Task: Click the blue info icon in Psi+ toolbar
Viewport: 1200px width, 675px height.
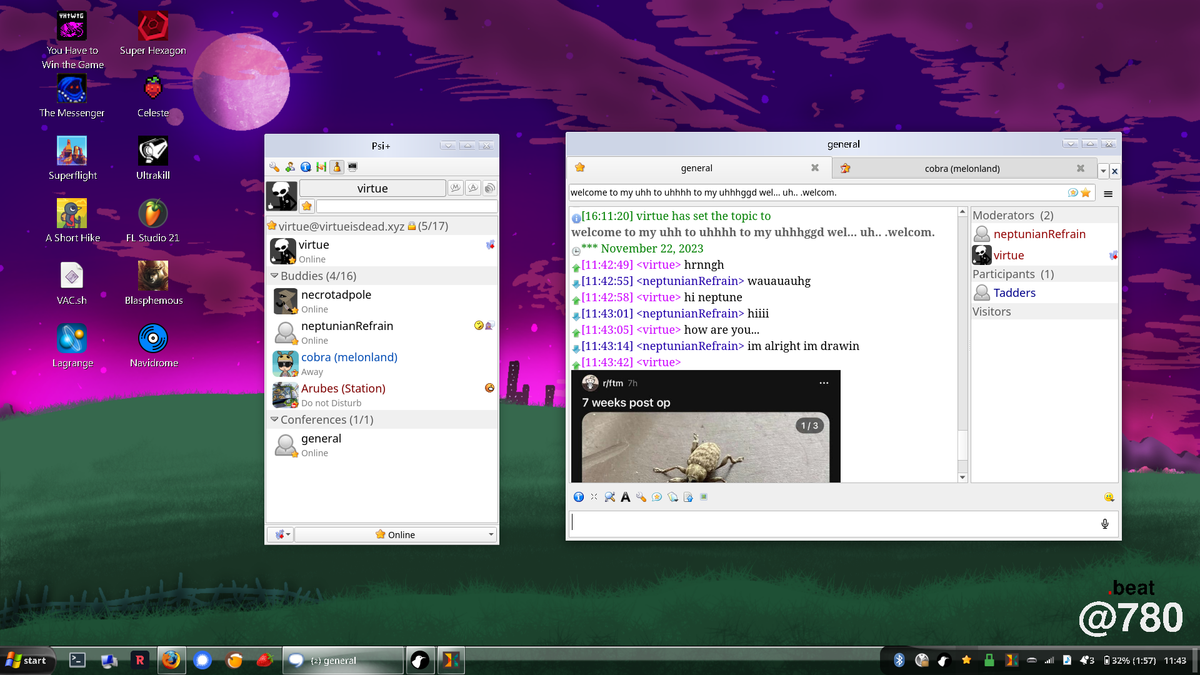Action: 306,167
